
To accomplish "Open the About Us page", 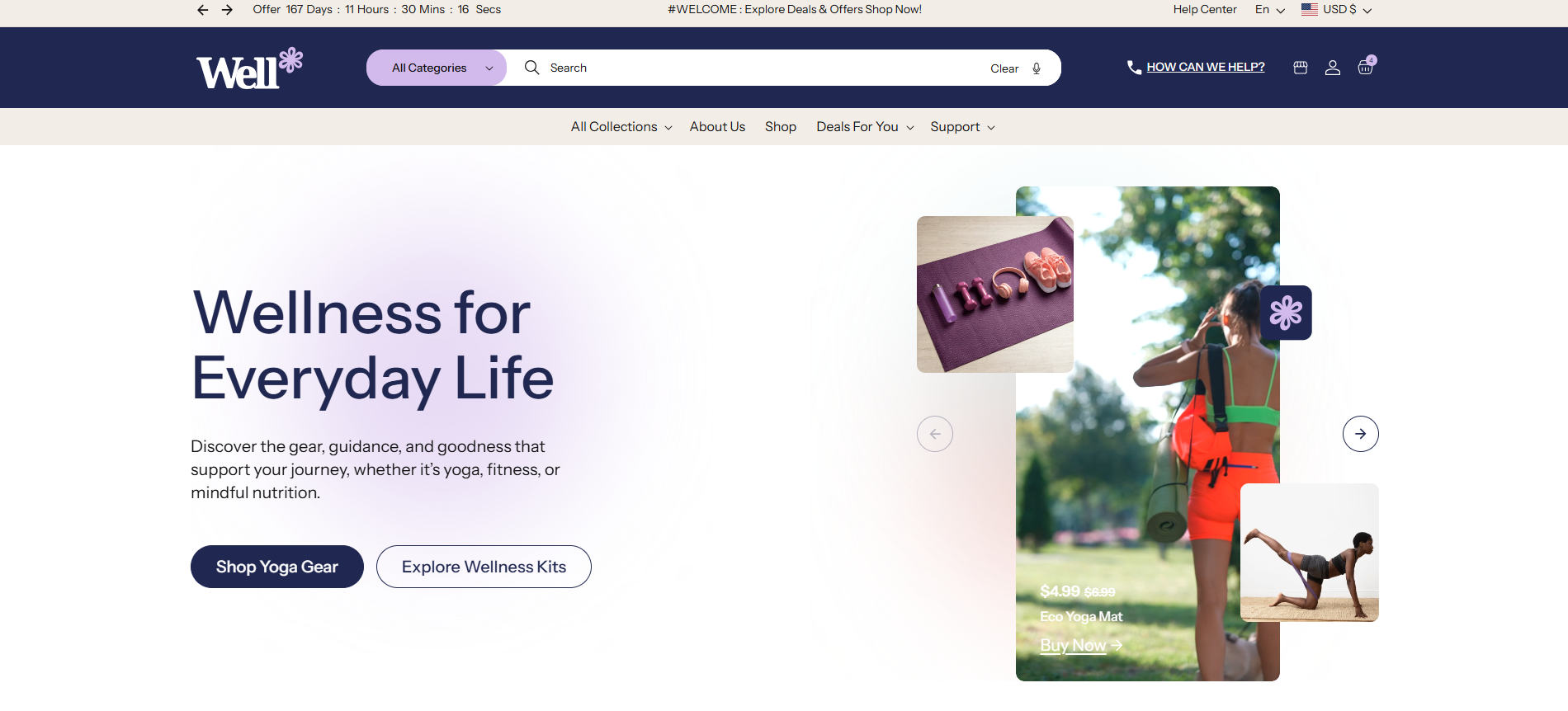I will [717, 127].
